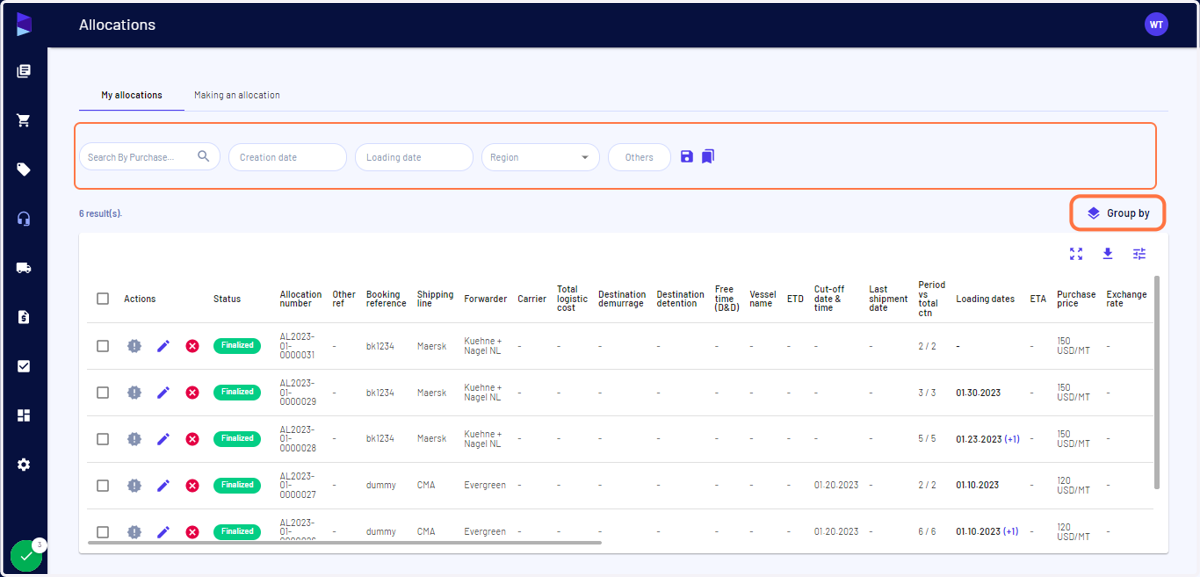Viewport: 1200px width, 577px height.
Task: Click the vertical table scrollbar
Action: 1158,382
